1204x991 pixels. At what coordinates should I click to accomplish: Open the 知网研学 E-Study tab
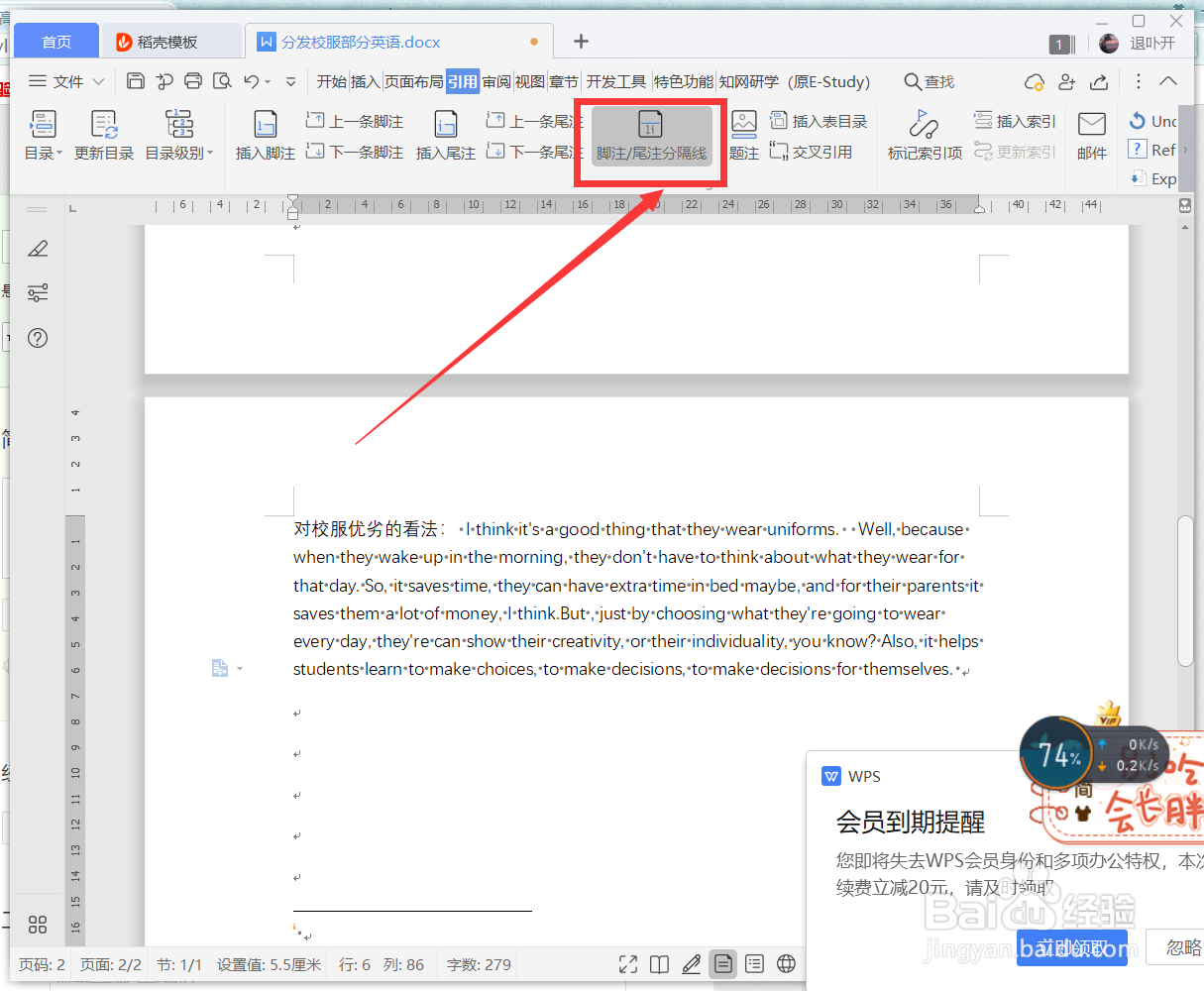click(x=795, y=81)
